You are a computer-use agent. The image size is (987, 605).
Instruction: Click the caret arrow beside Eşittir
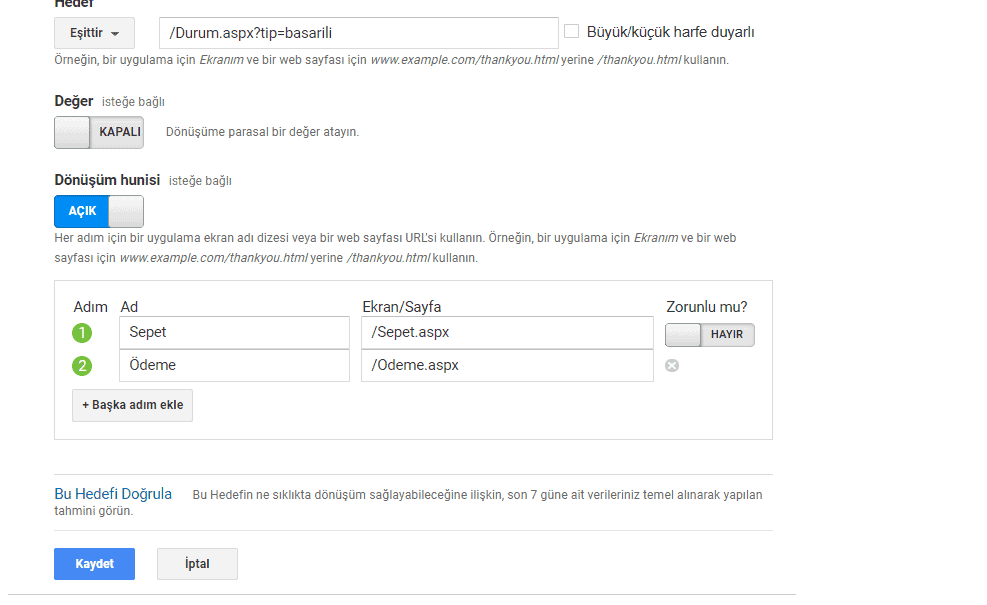[116, 34]
